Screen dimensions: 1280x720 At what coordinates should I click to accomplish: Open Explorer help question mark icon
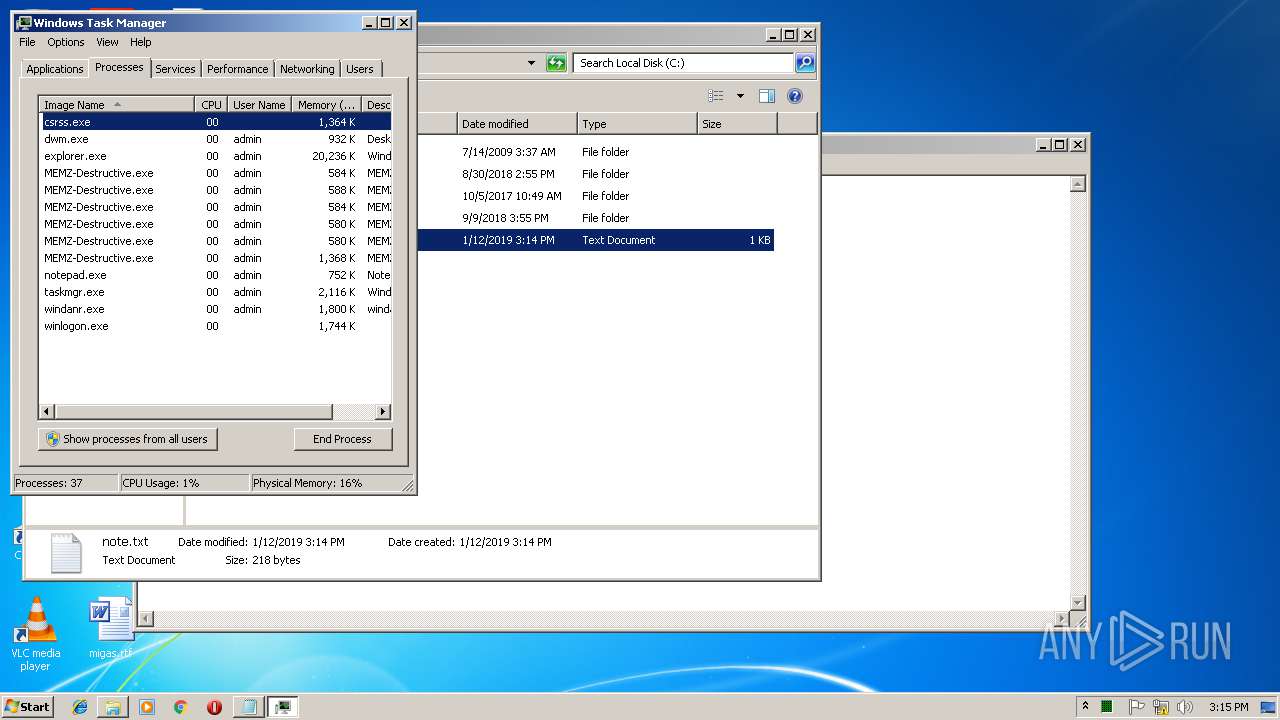[795, 96]
